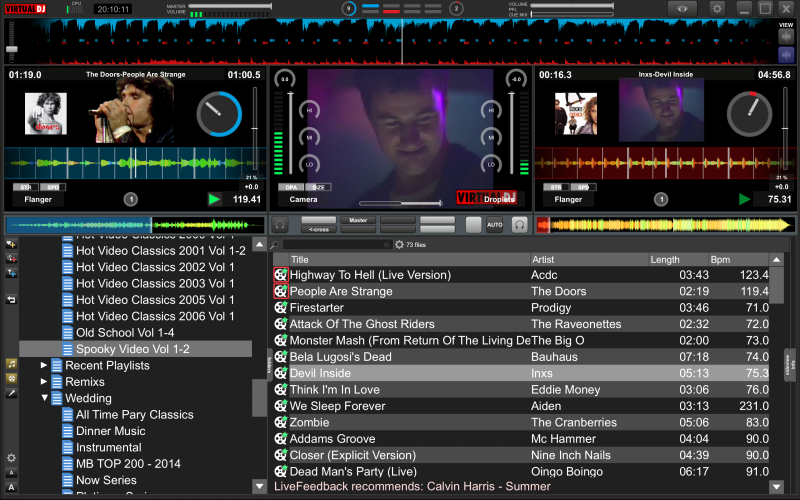Sort track list by Bpm column
Image resolution: width=800 pixels, height=500 pixels.
coord(738,259)
